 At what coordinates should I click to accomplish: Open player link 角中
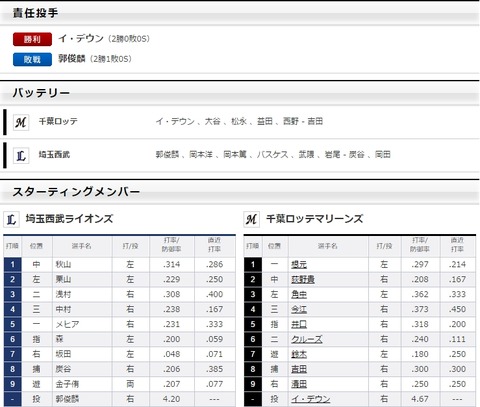pos(299,295)
